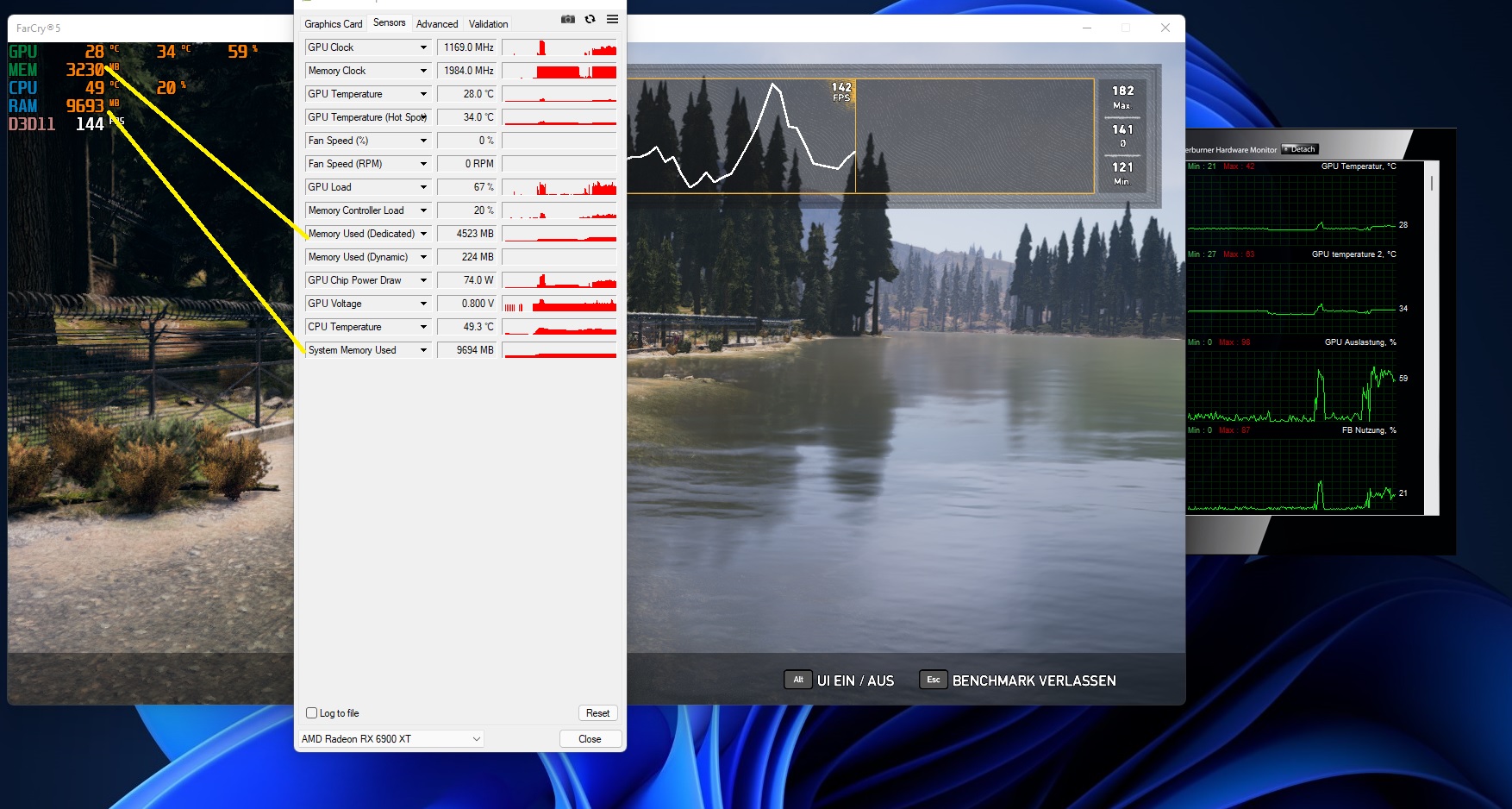Click the Hot Spot value 34.0 °C

click(467, 117)
